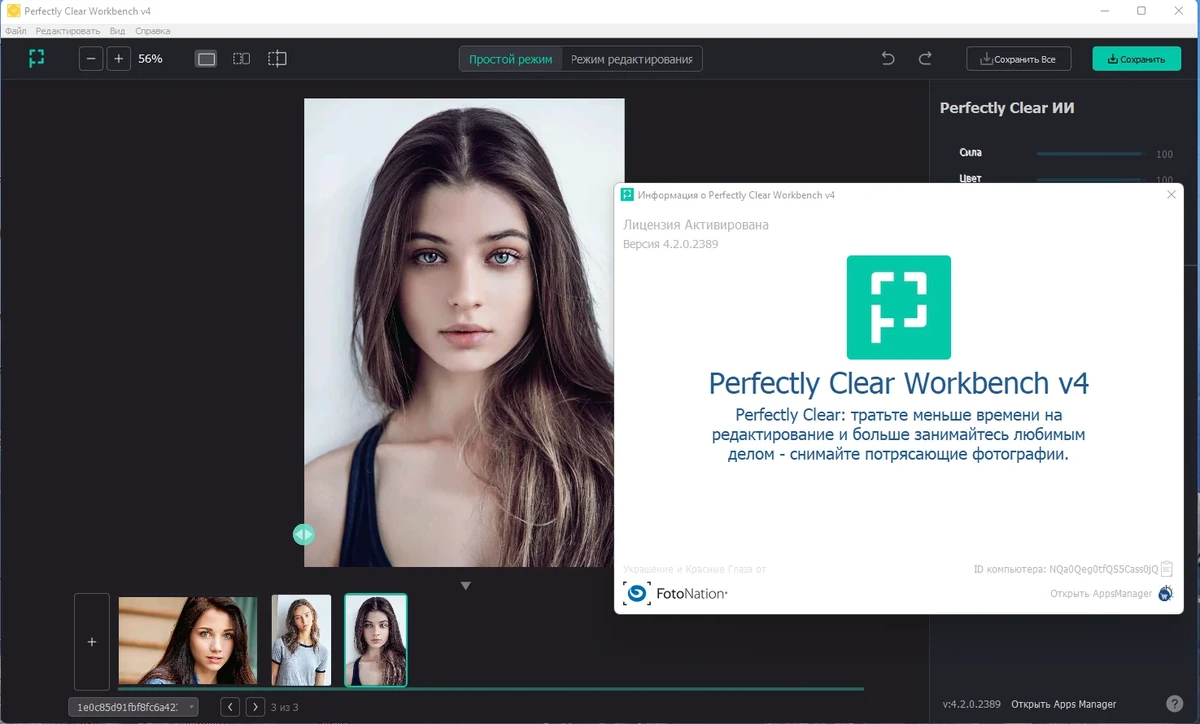The height and width of the screenshot is (724, 1200).
Task: Copy computer ID with clipboard icon
Action: point(1166,569)
